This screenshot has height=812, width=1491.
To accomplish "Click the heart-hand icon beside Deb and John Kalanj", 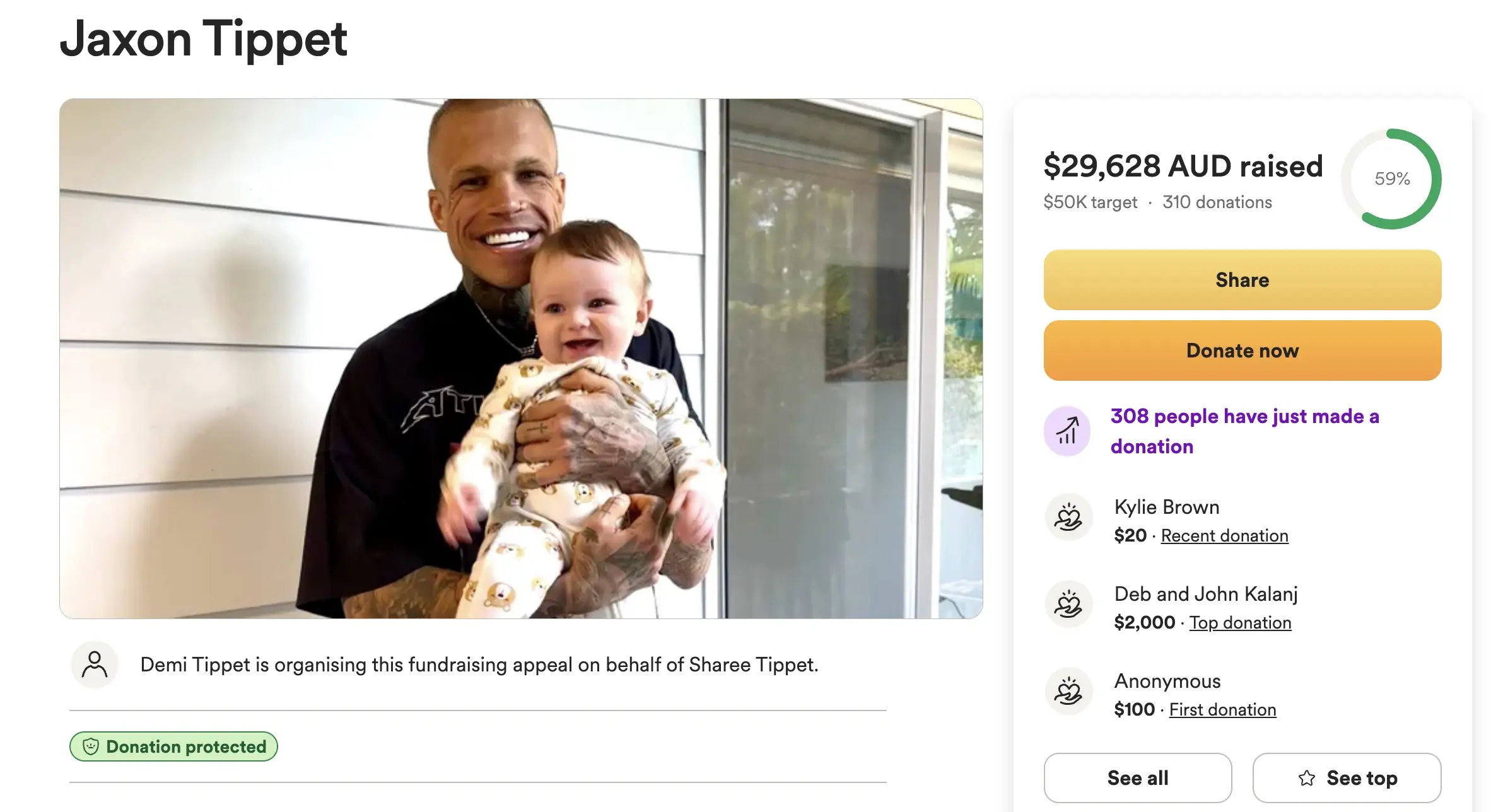I will 1068,605.
